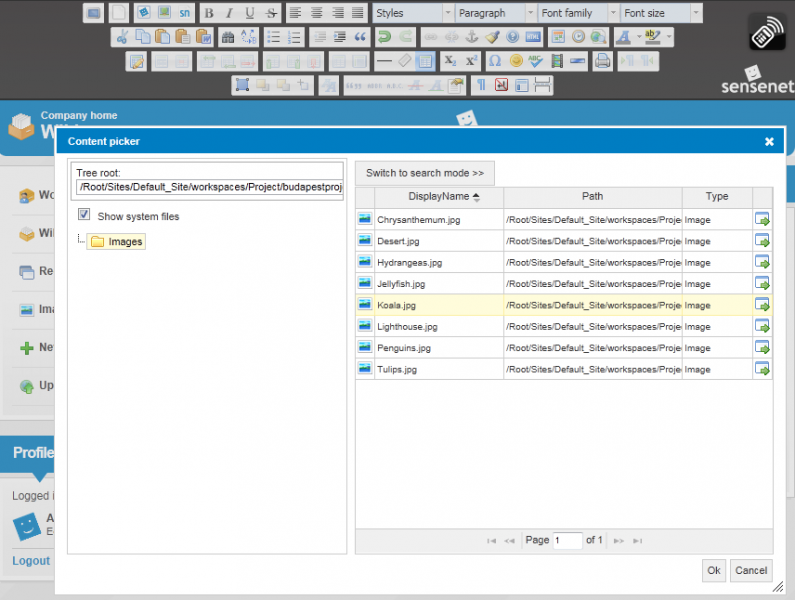Add Penguins.jpg using its row arrow icon
The height and width of the screenshot is (600, 795).
tap(762, 347)
